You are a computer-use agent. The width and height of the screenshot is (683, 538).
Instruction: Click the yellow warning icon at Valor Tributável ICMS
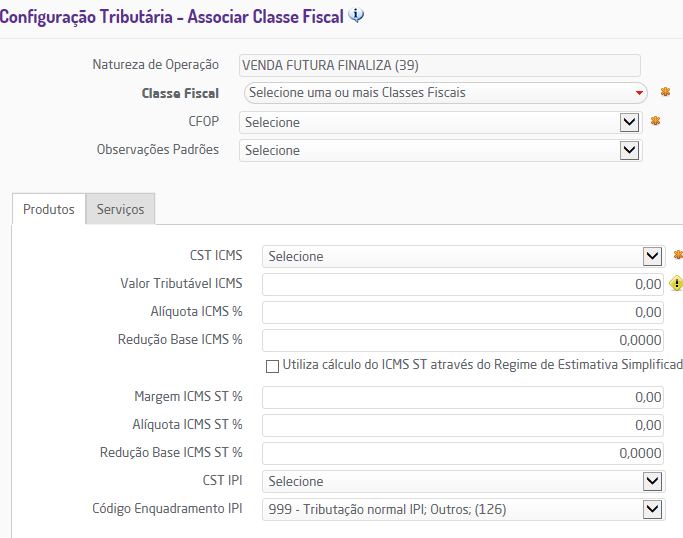(x=676, y=283)
